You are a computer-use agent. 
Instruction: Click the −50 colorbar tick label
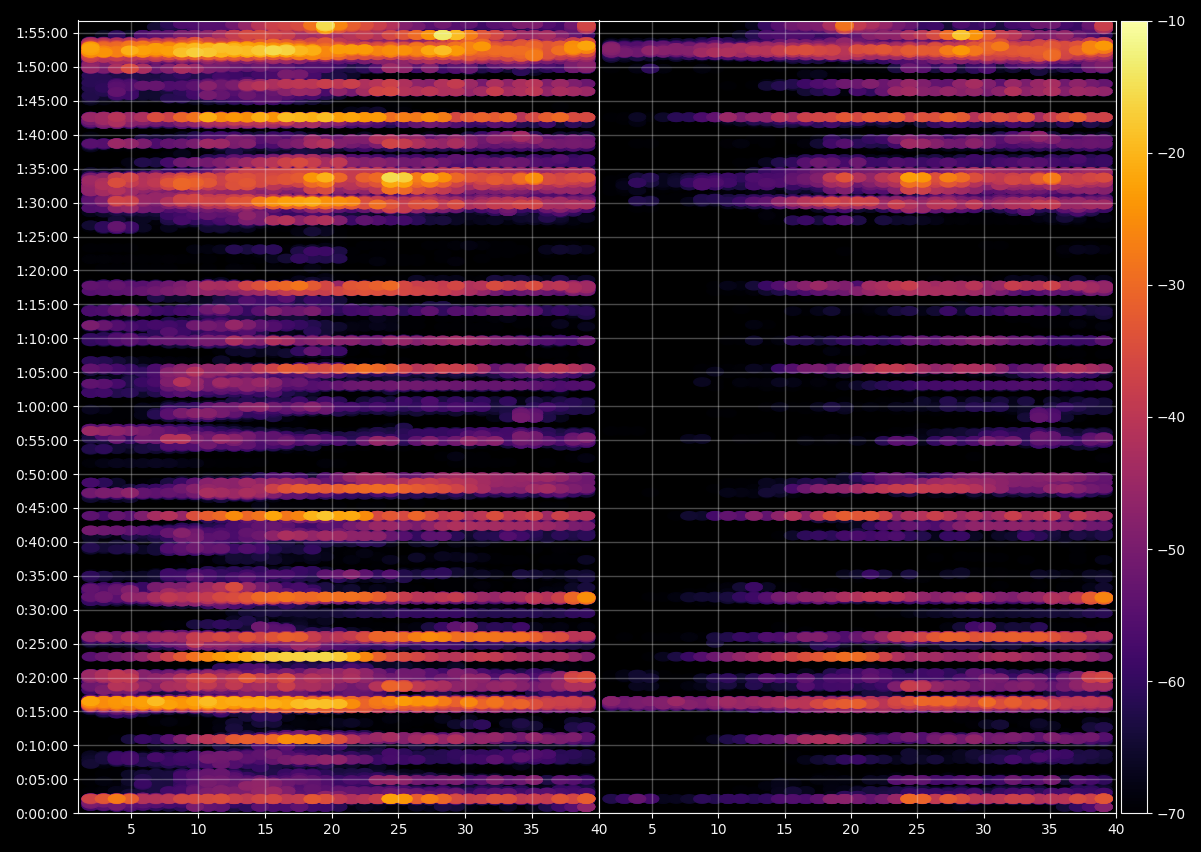point(1171,550)
